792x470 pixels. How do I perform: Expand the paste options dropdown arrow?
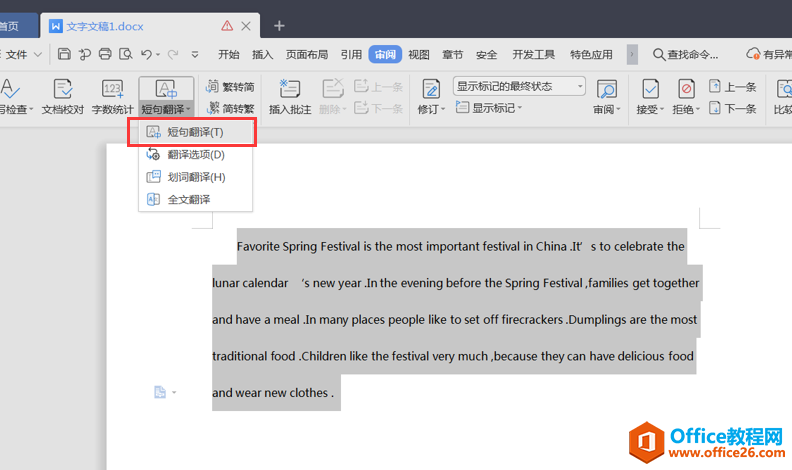coord(174,392)
